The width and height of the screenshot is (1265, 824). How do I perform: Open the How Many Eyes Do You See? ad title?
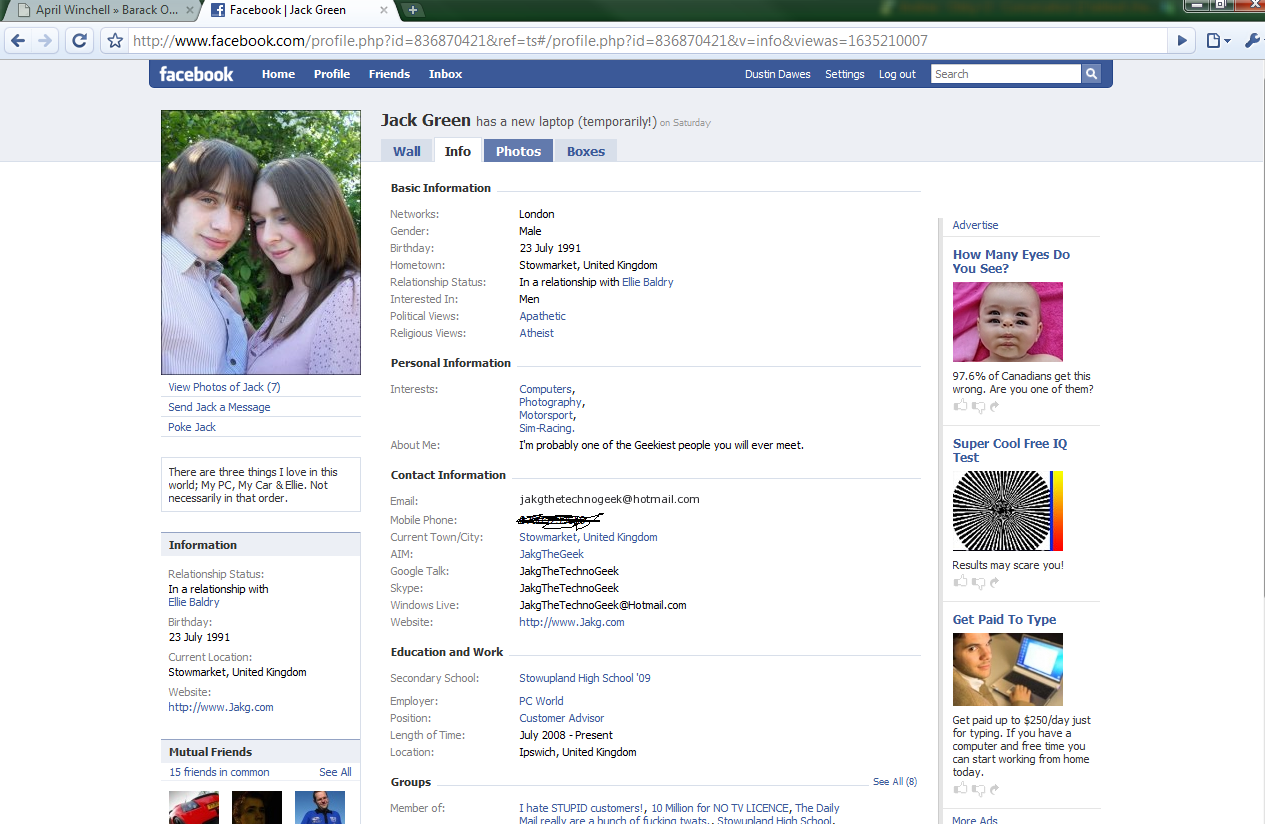tap(1011, 262)
